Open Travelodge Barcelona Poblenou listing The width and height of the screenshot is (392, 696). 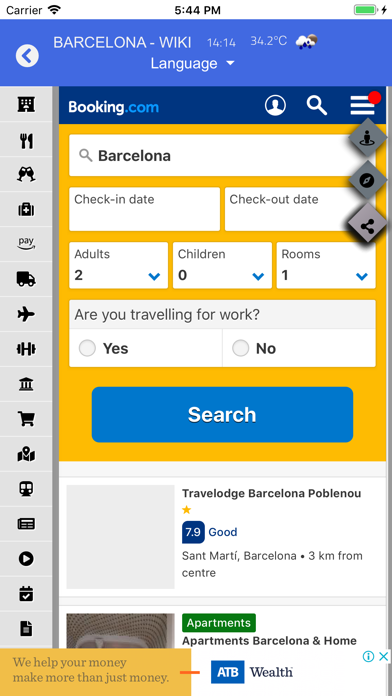point(271,493)
